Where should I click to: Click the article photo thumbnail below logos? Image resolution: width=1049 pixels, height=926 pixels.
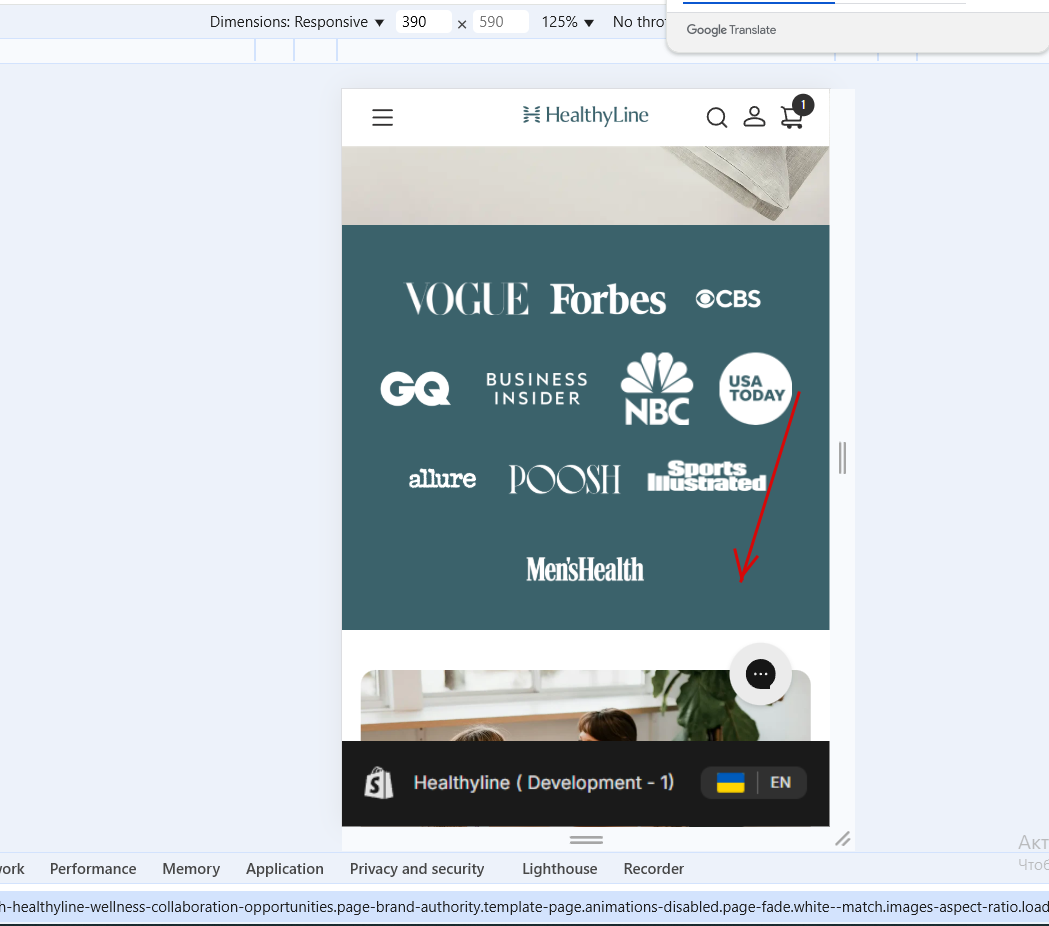(585, 705)
